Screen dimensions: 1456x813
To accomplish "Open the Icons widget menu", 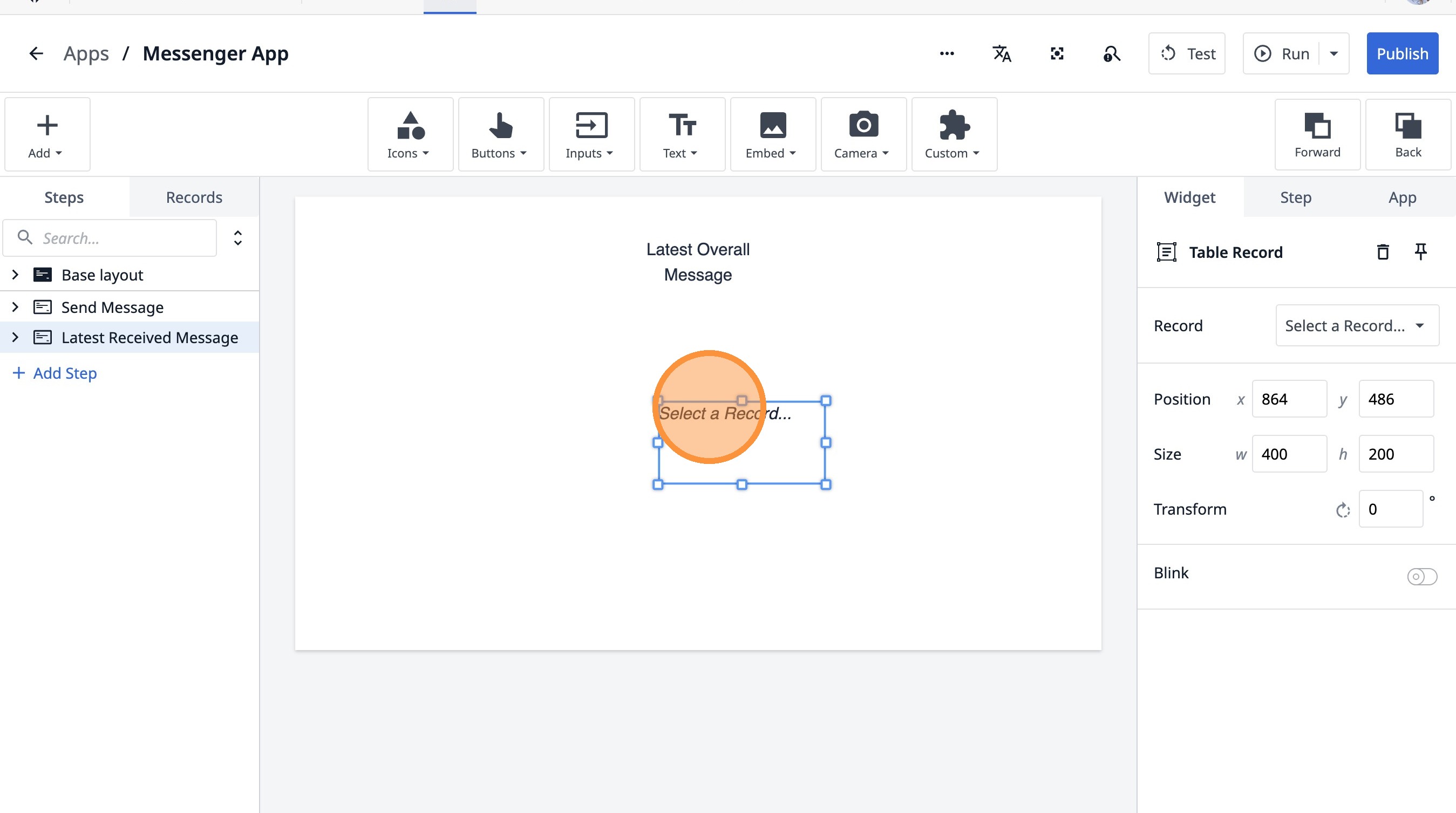I will click(410, 134).
